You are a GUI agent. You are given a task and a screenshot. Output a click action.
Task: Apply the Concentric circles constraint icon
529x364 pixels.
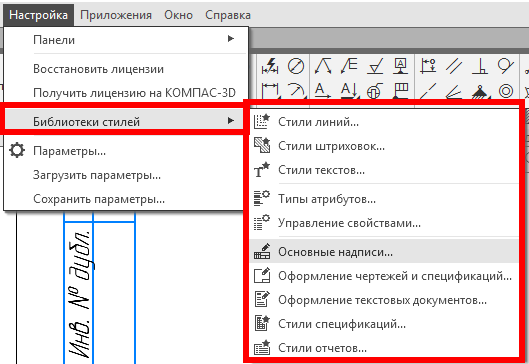click(x=505, y=90)
